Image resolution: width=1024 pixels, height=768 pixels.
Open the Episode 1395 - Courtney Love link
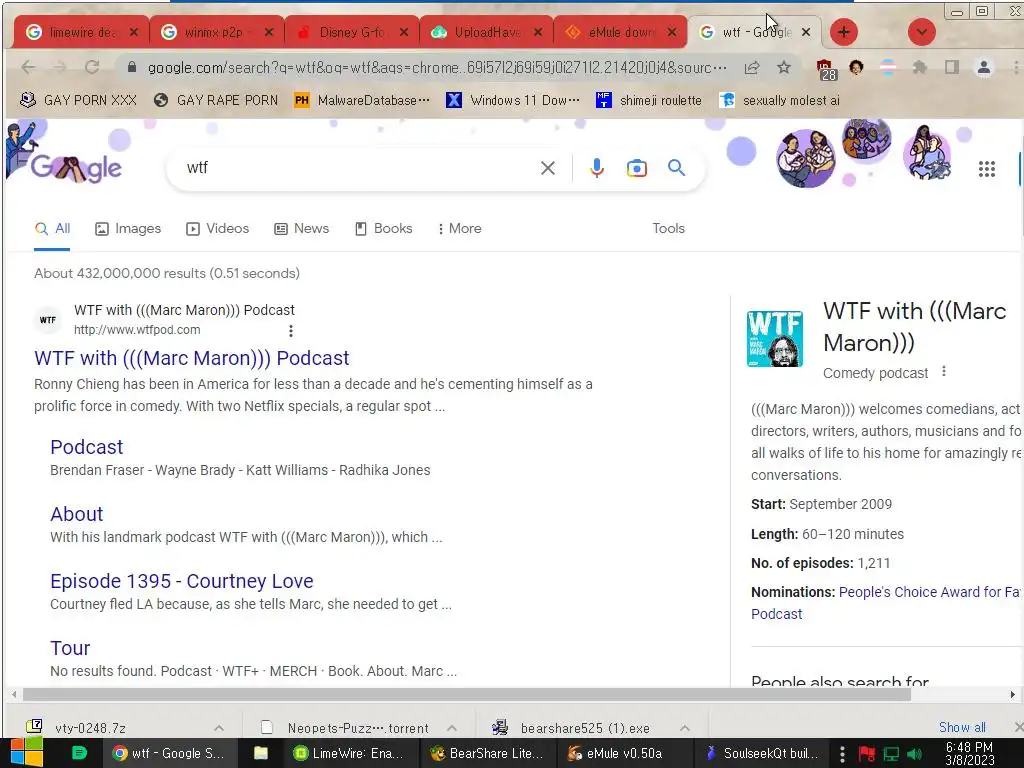pyautogui.click(x=182, y=581)
